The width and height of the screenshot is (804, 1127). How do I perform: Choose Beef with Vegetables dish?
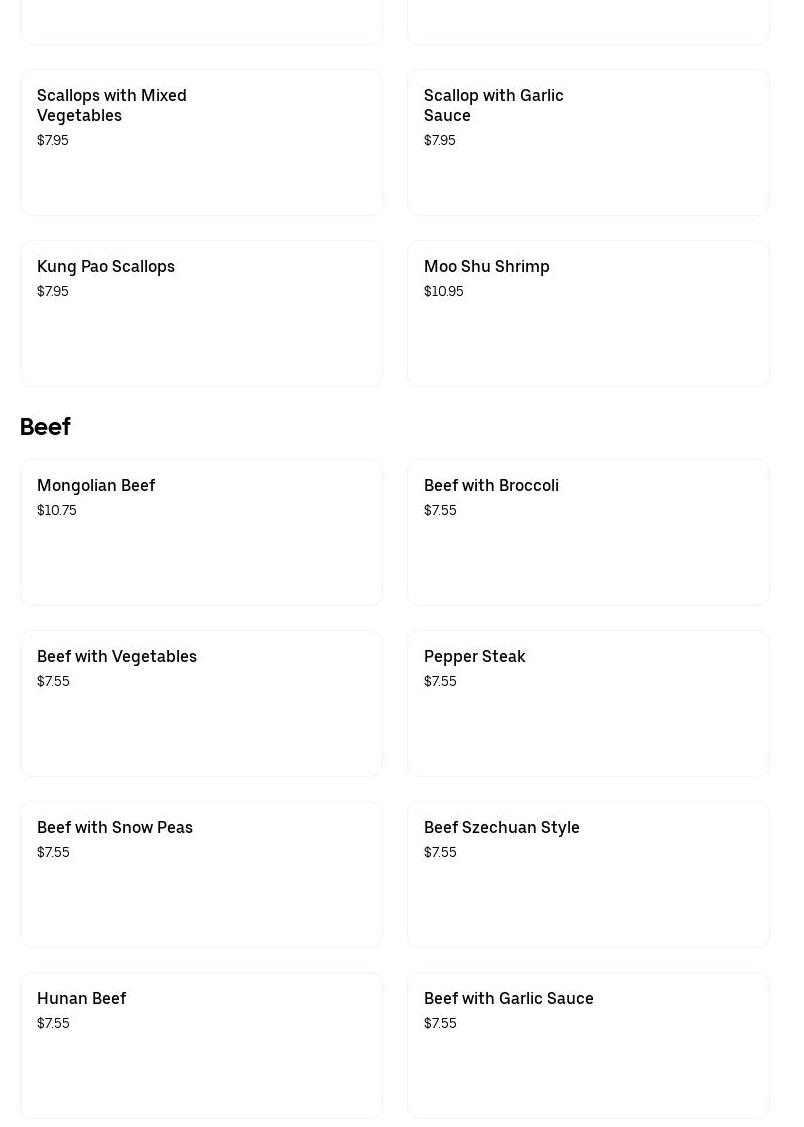(201, 704)
